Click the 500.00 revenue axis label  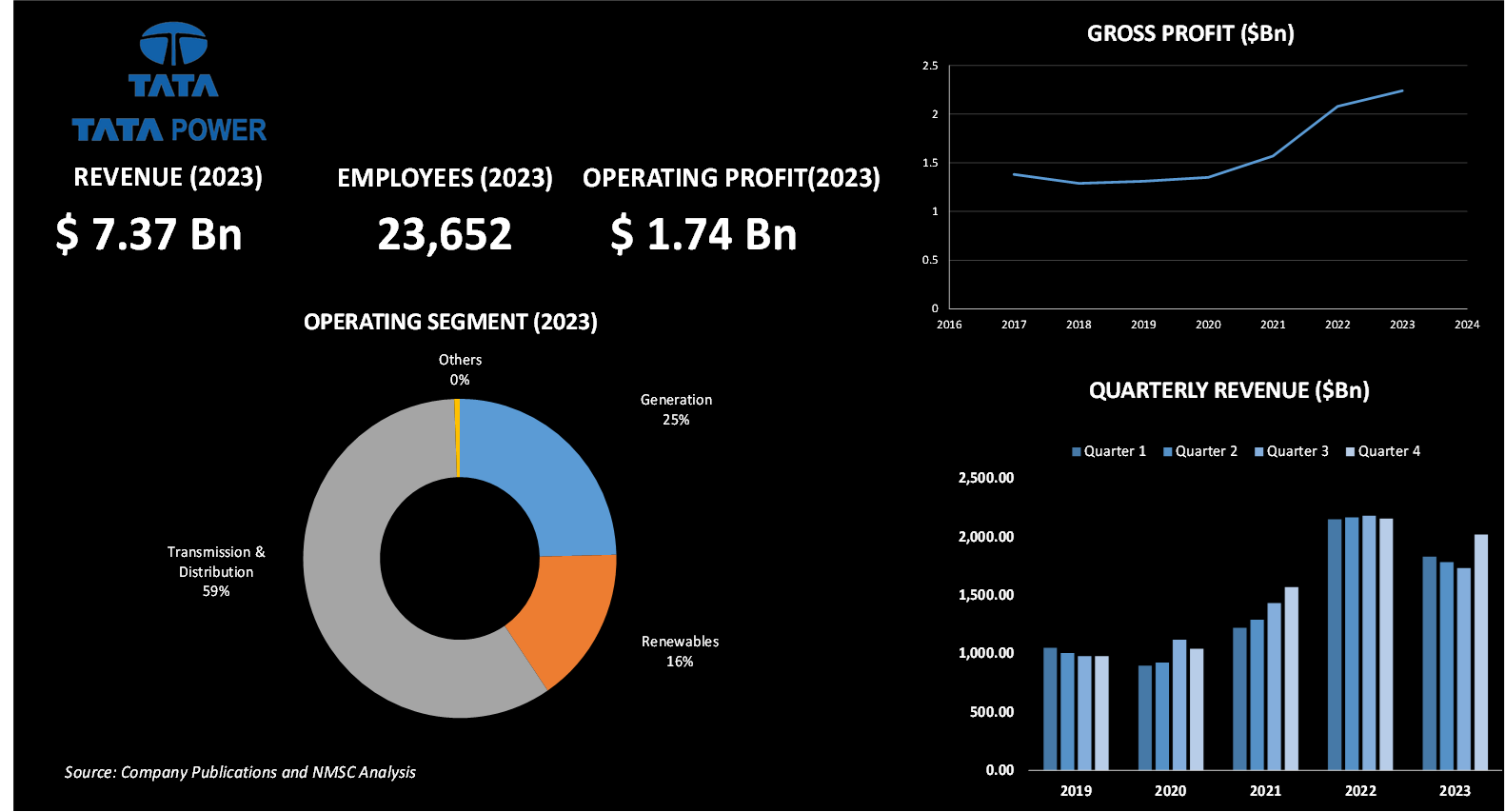(992, 712)
